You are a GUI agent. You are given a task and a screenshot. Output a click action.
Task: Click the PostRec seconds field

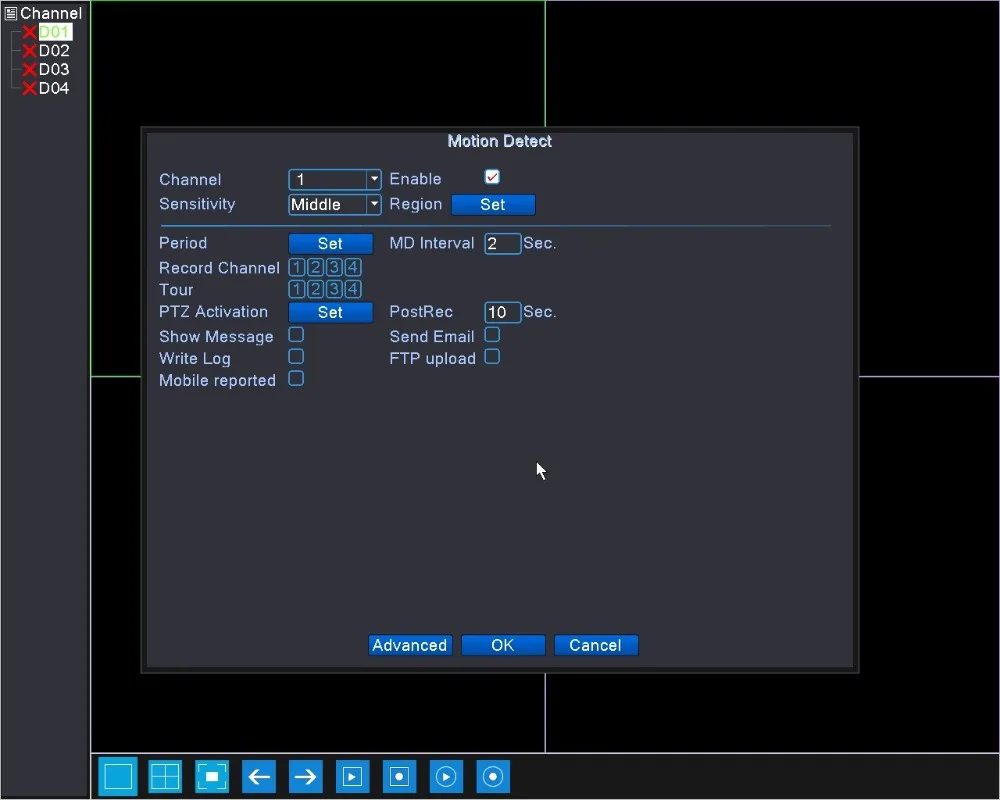(503, 312)
